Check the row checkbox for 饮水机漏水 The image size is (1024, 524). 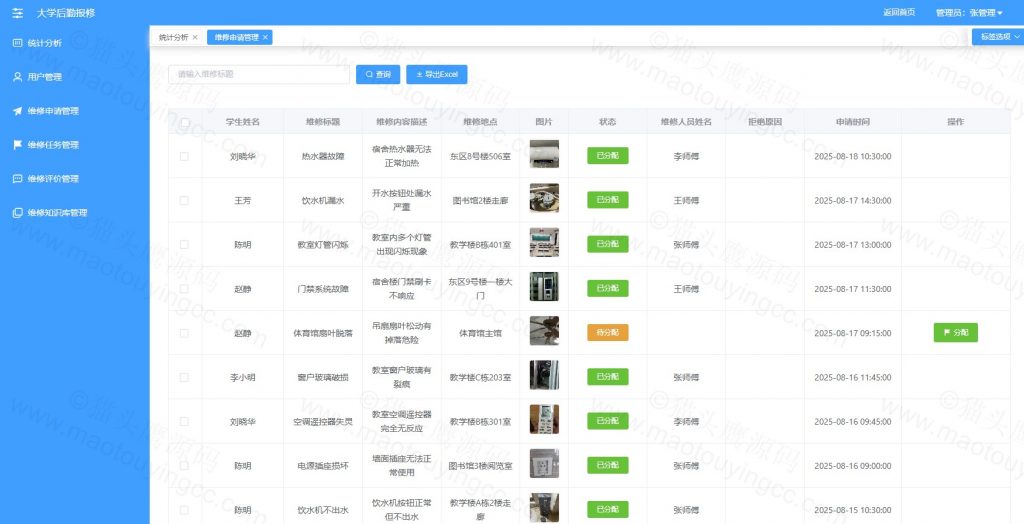(x=184, y=201)
